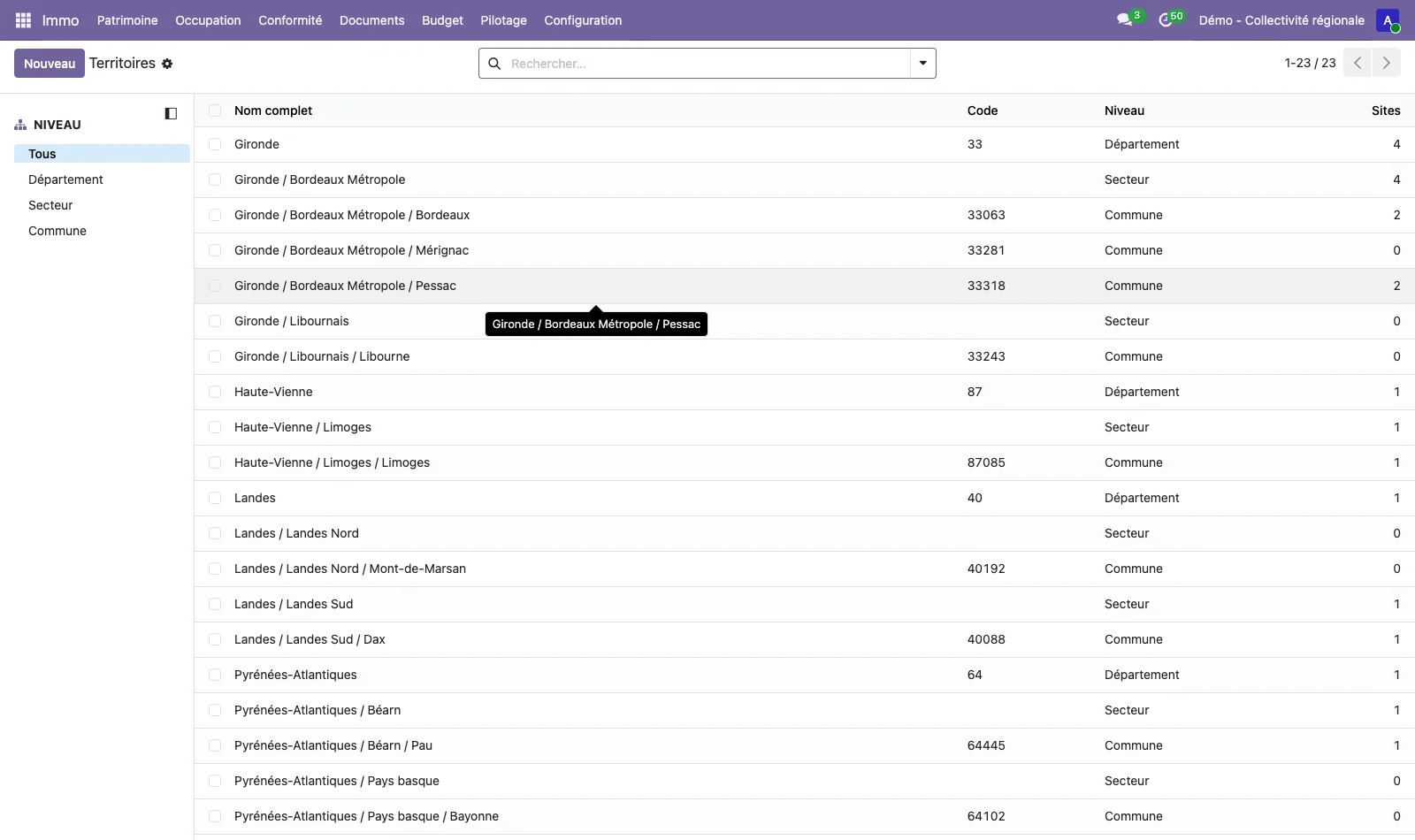This screenshot has width=1415, height=840.
Task: Create a new territory with Nouveau
Action: pos(50,64)
